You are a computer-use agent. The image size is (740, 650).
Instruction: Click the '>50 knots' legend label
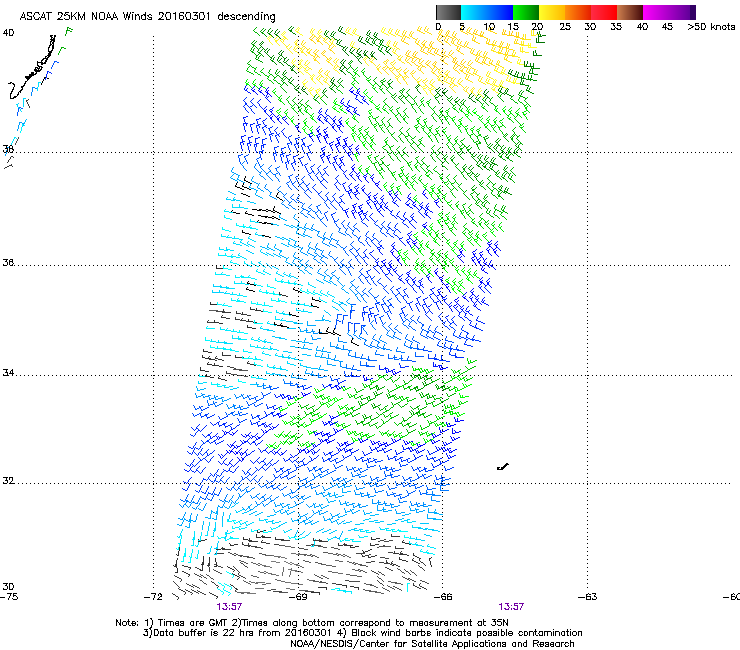(711, 27)
